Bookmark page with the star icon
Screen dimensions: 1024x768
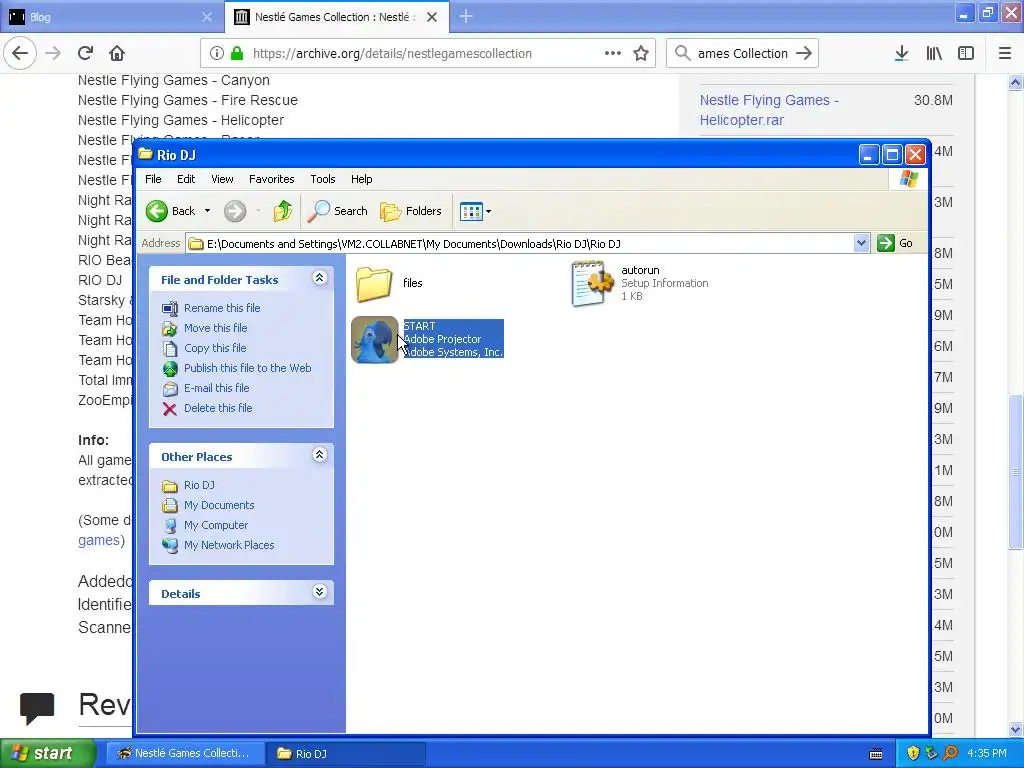click(x=641, y=53)
